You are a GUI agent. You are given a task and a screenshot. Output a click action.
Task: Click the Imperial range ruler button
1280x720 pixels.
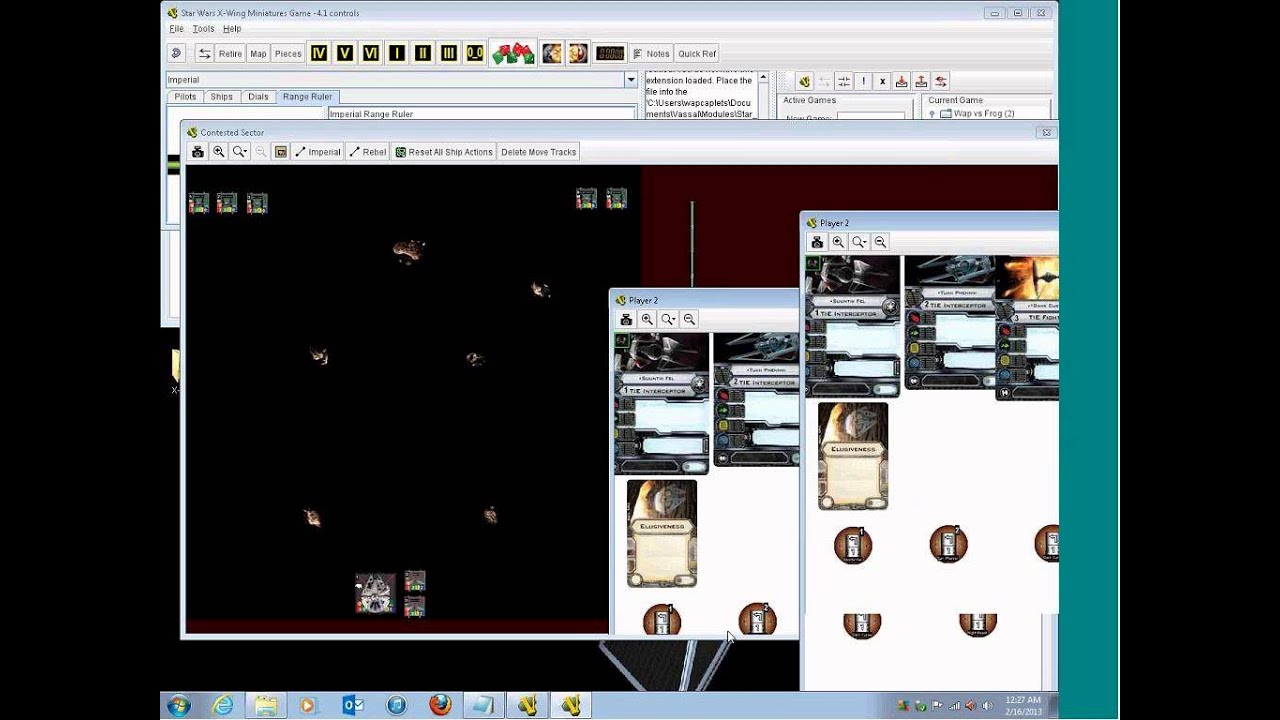(x=318, y=152)
